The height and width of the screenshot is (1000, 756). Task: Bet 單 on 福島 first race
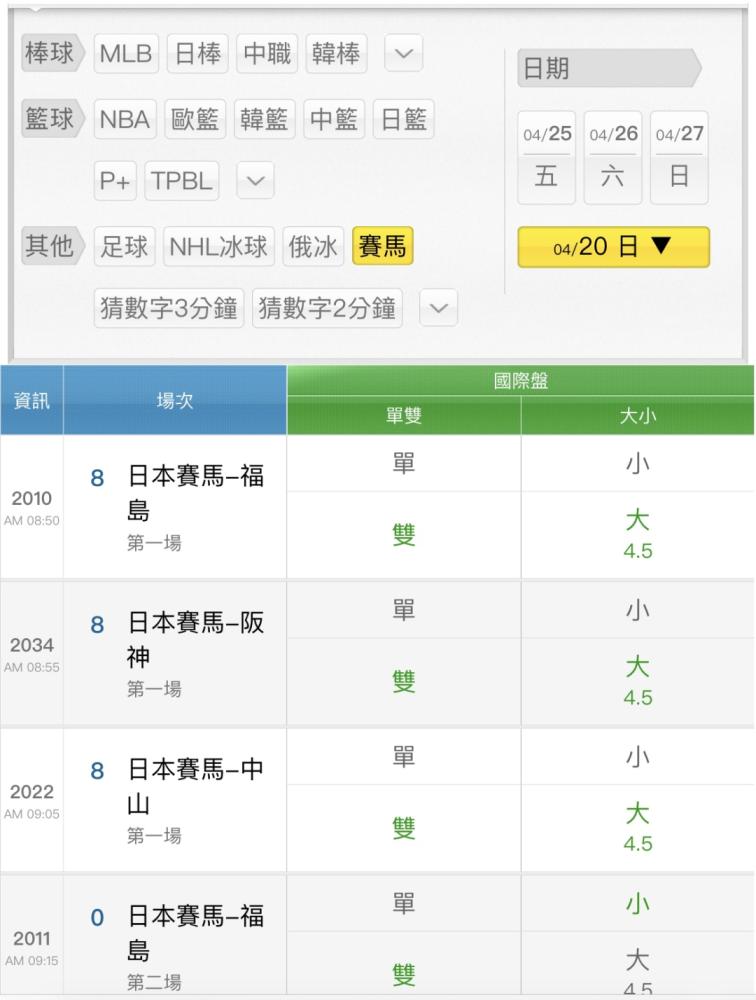click(x=403, y=464)
